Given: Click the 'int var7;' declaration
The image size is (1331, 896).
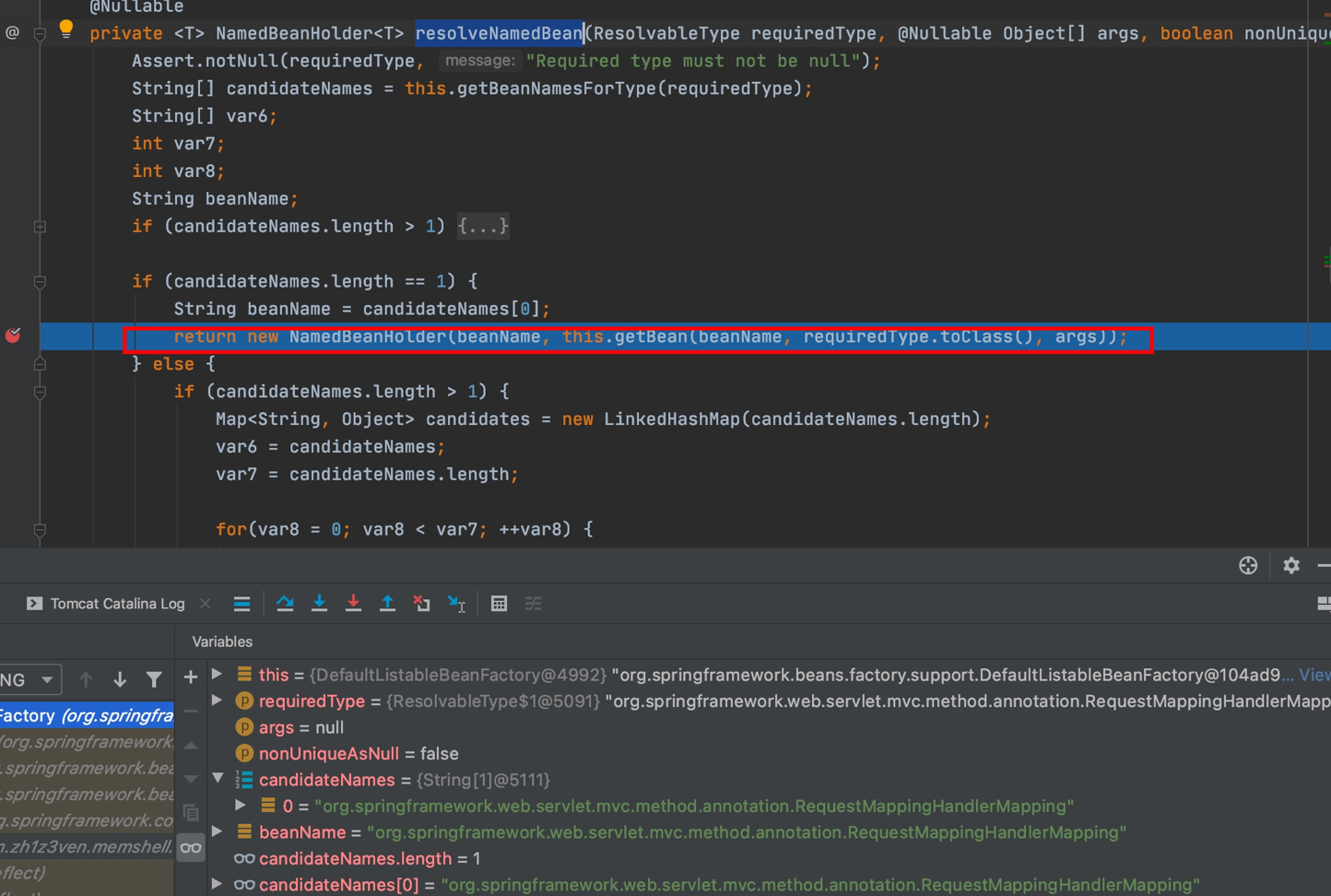Looking at the screenshot, I should 178,144.
